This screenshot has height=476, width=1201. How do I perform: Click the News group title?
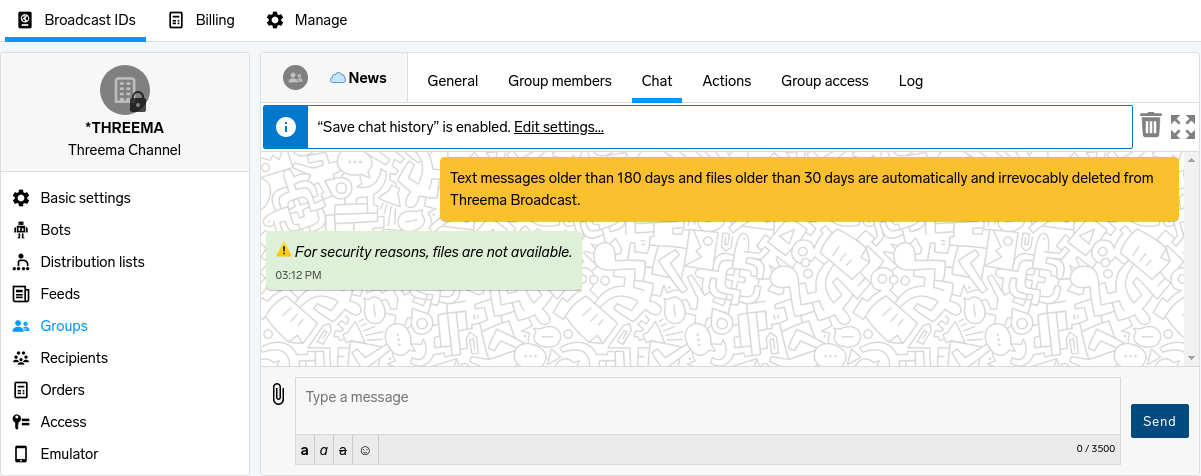tap(368, 78)
